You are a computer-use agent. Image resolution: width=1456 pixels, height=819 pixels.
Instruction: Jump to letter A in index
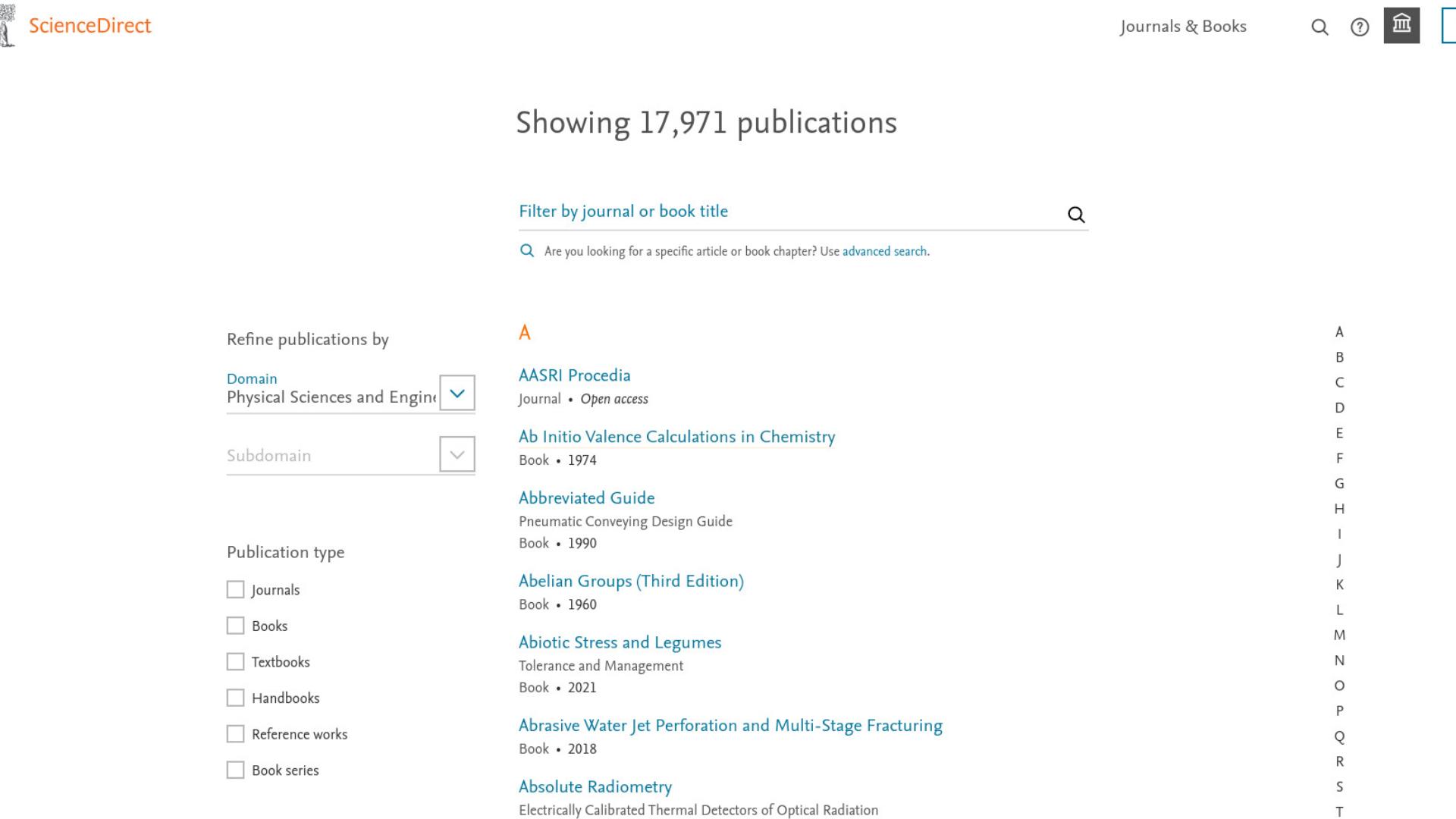click(x=1339, y=332)
